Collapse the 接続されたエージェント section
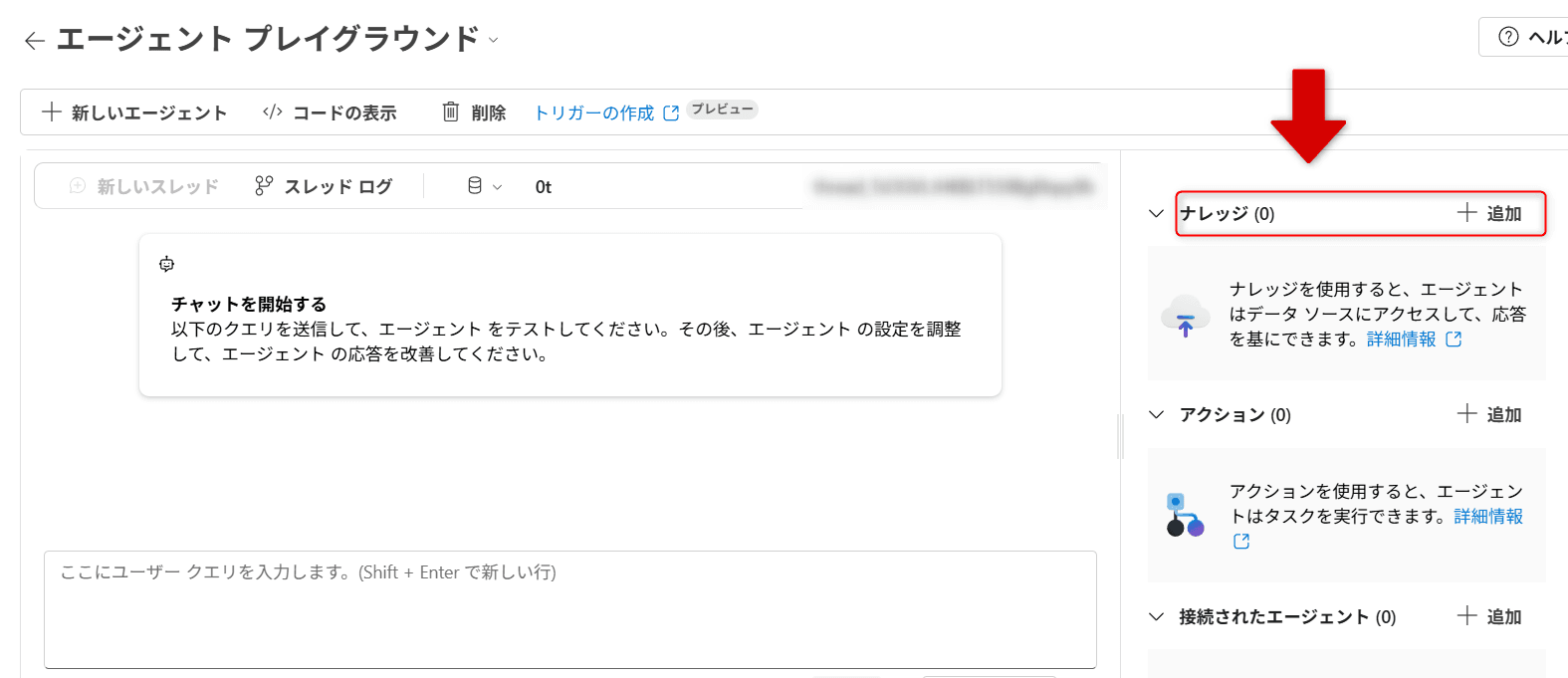This screenshot has height=678, width=1568. [x=1155, y=616]
